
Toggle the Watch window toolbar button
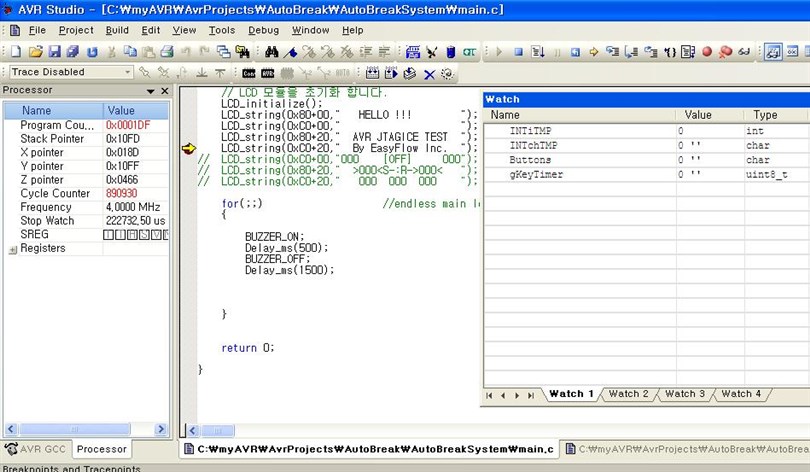click(773, 52)
